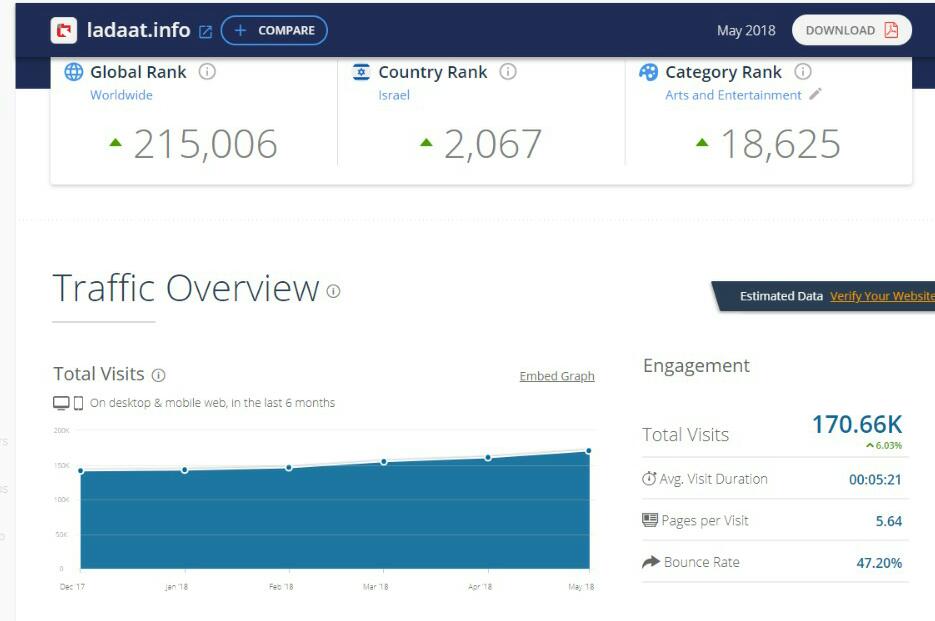Click the Total Visits info icon
The image size is (935, 621).
tap(158, 375)
